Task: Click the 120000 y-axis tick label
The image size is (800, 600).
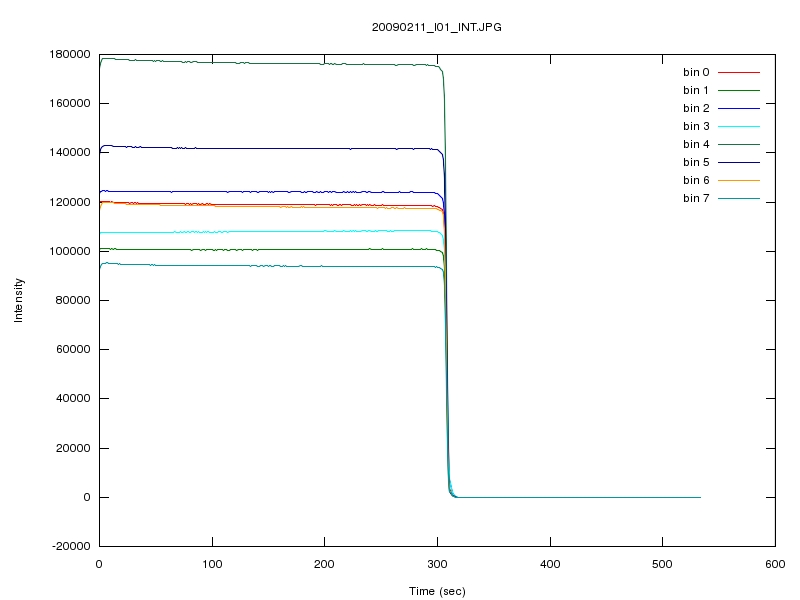Action: tap(70, 202)
